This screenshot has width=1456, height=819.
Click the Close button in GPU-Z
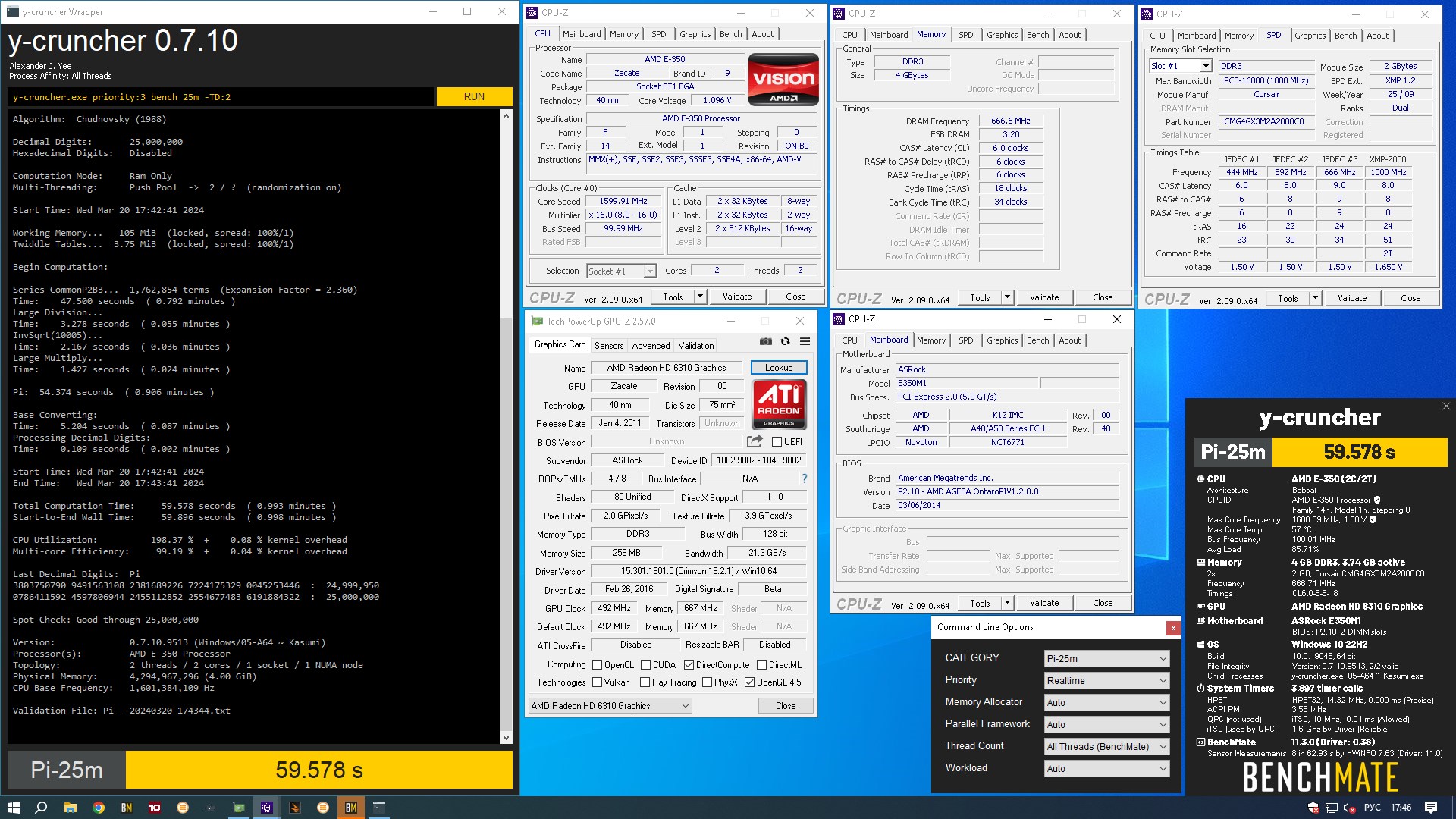click(786, 706)
